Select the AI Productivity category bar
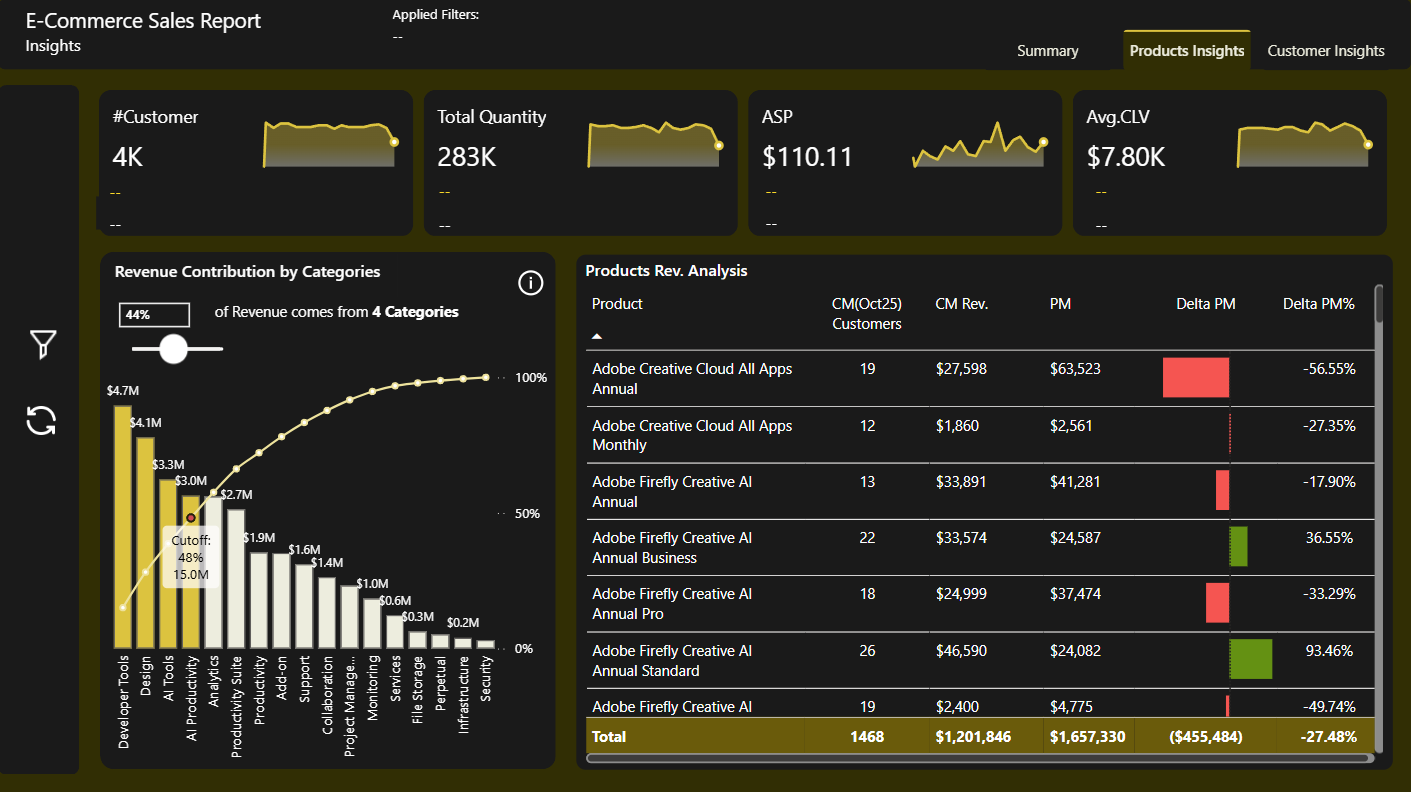Image resolution: width=1412 pixels, height=792 pixels. [191, 572]
